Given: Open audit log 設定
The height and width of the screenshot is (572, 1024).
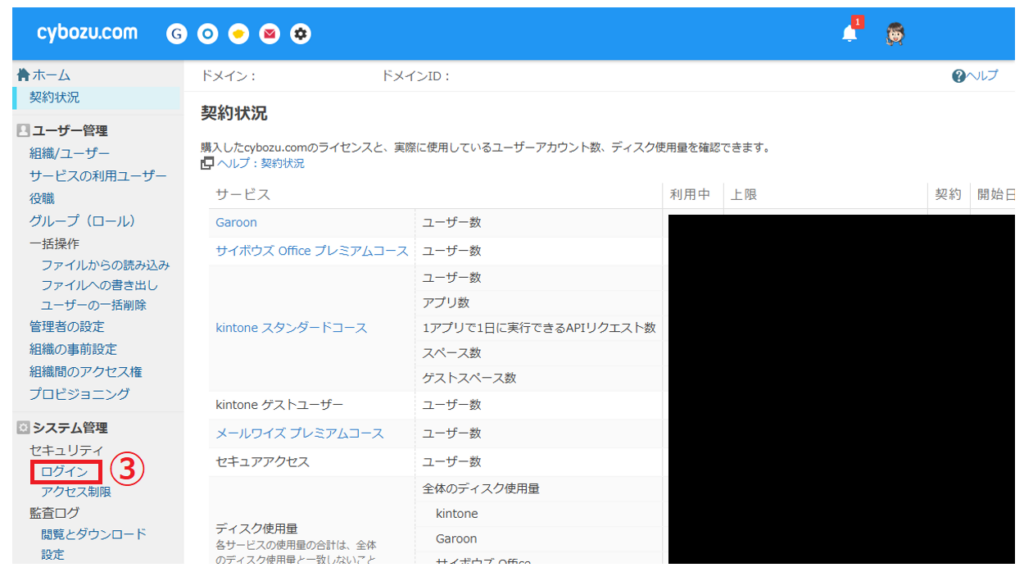Looking at the screenshot, I should (52, 554).
